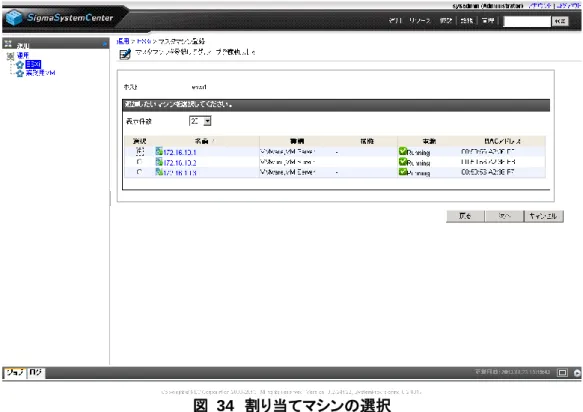Click the MAC address in the 172.16.10.2 row

pos(488,162)
